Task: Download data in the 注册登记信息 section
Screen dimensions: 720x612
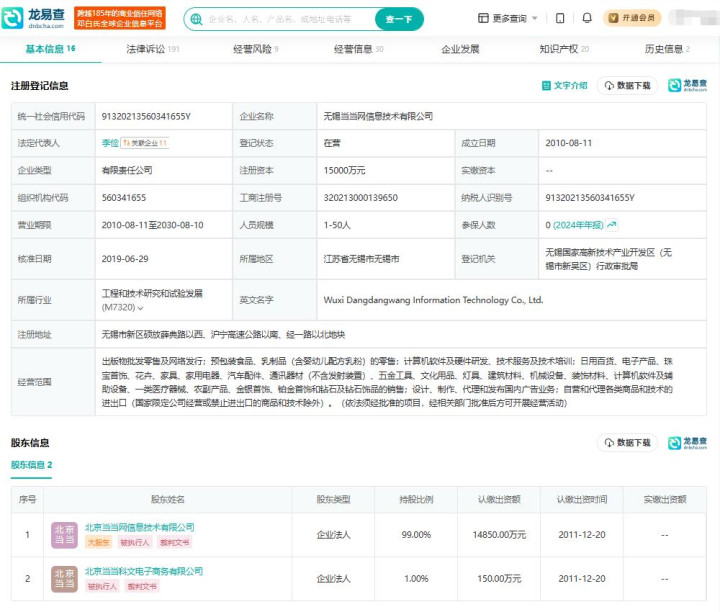Action: coord(627,86)
